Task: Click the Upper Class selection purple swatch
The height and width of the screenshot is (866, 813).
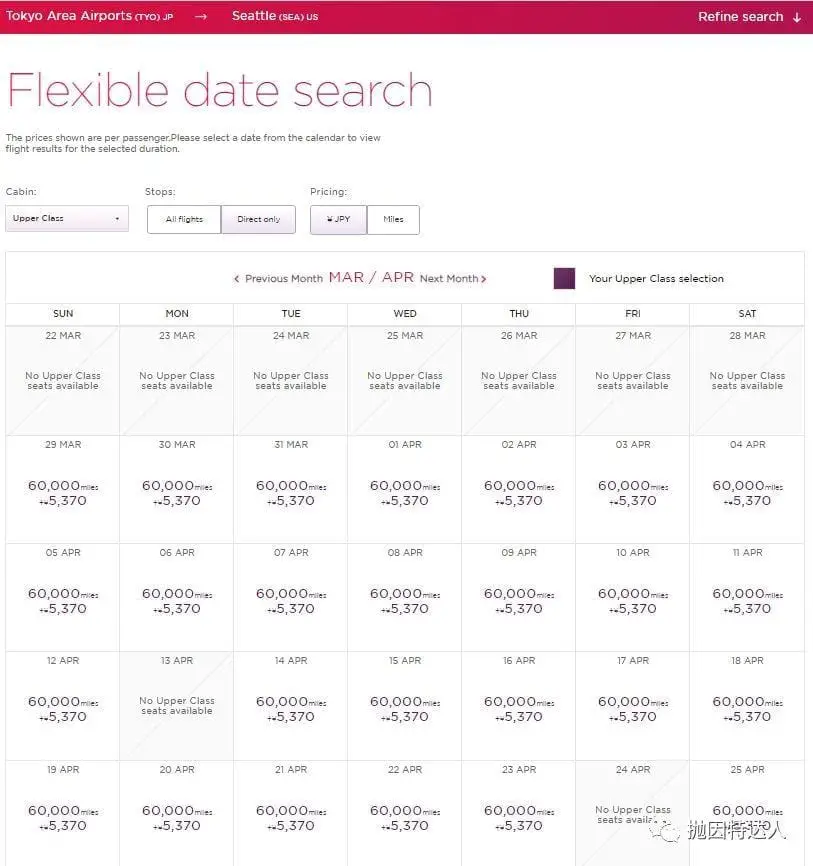Action: click(x=564, y=278)
